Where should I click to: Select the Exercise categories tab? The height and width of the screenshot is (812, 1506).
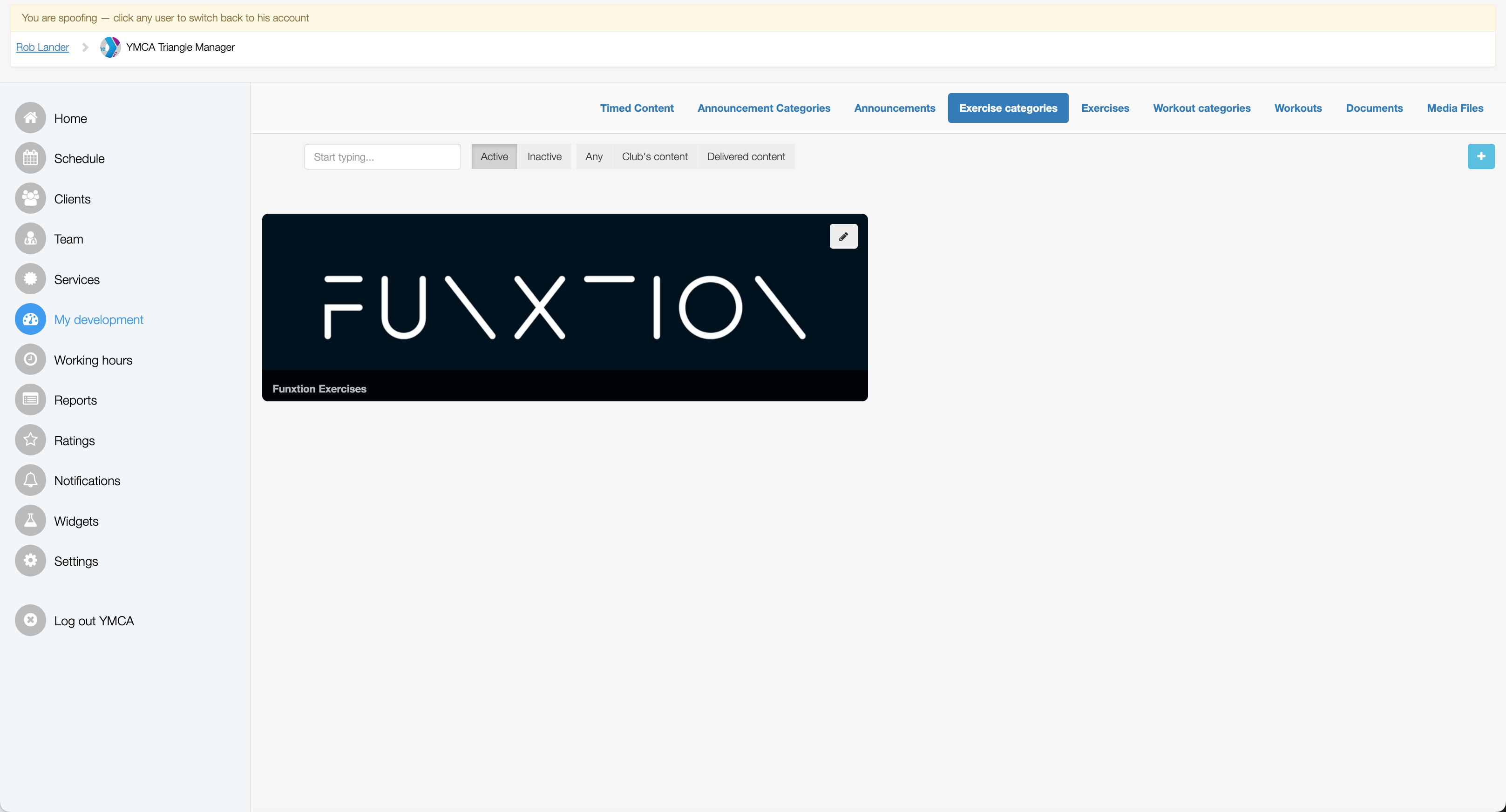pyautogui.click(x=1008, y=108)
